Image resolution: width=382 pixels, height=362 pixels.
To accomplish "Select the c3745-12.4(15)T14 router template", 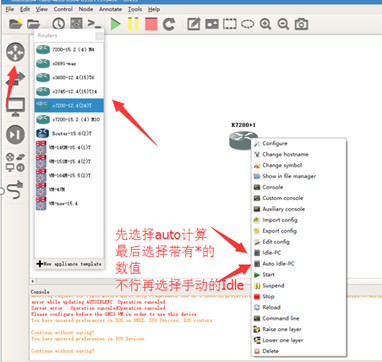I will click(x=69, y=91).
